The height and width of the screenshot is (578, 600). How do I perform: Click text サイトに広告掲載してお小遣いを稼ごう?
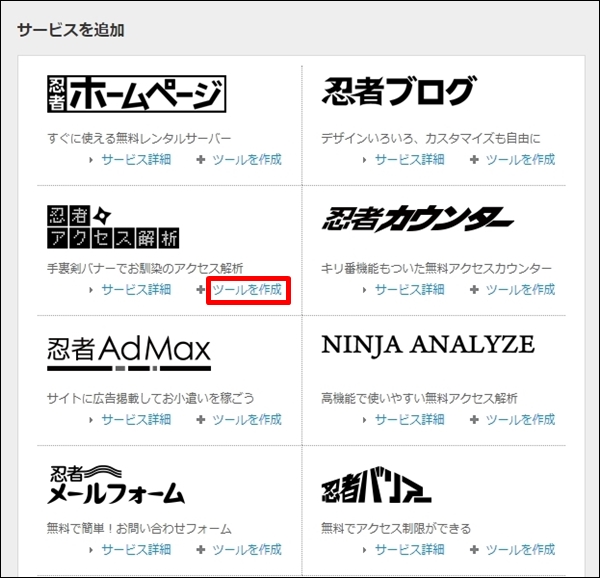point(151,398)
